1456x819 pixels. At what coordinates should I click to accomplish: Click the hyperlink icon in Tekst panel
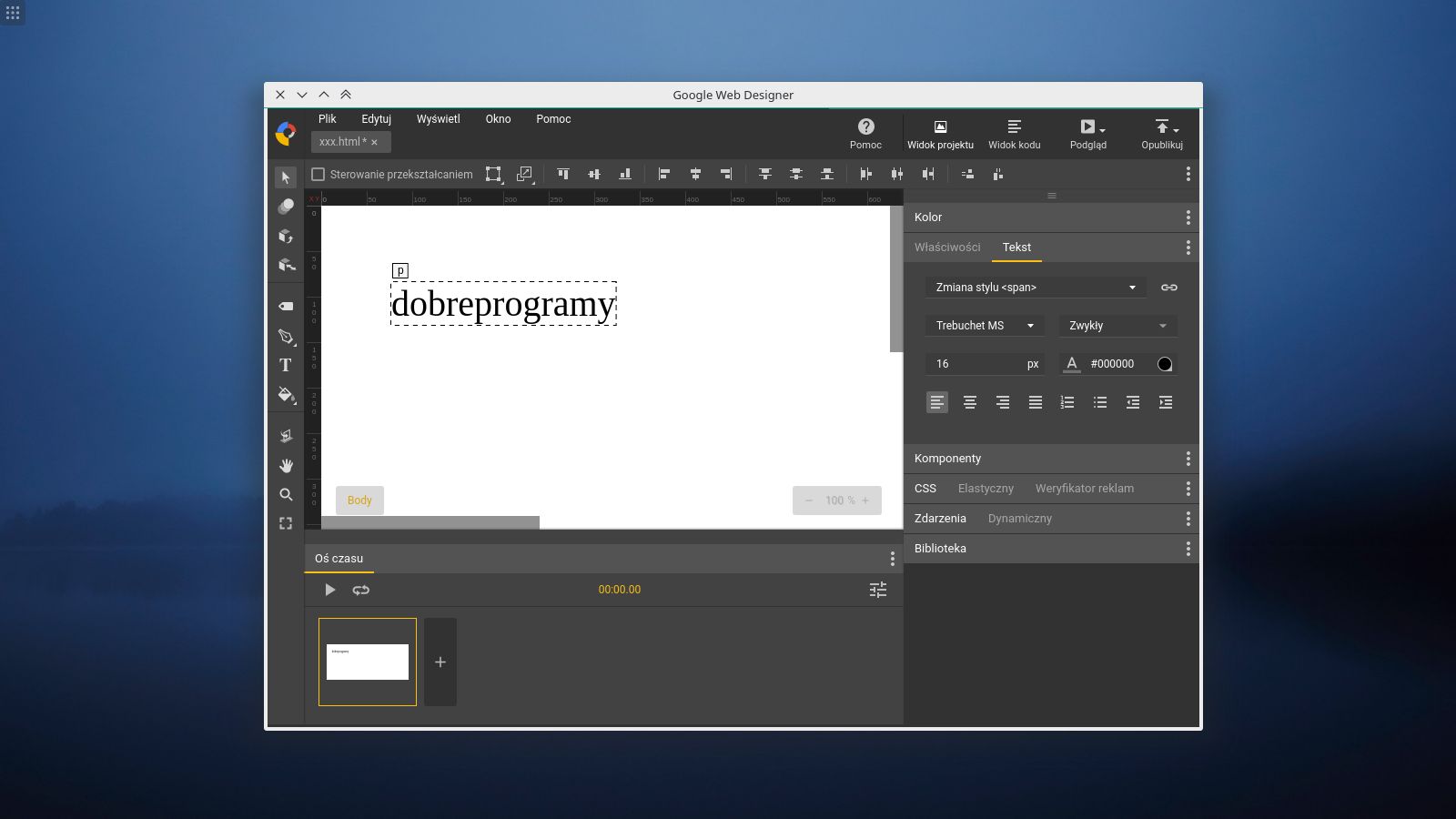coord(1168,288)
